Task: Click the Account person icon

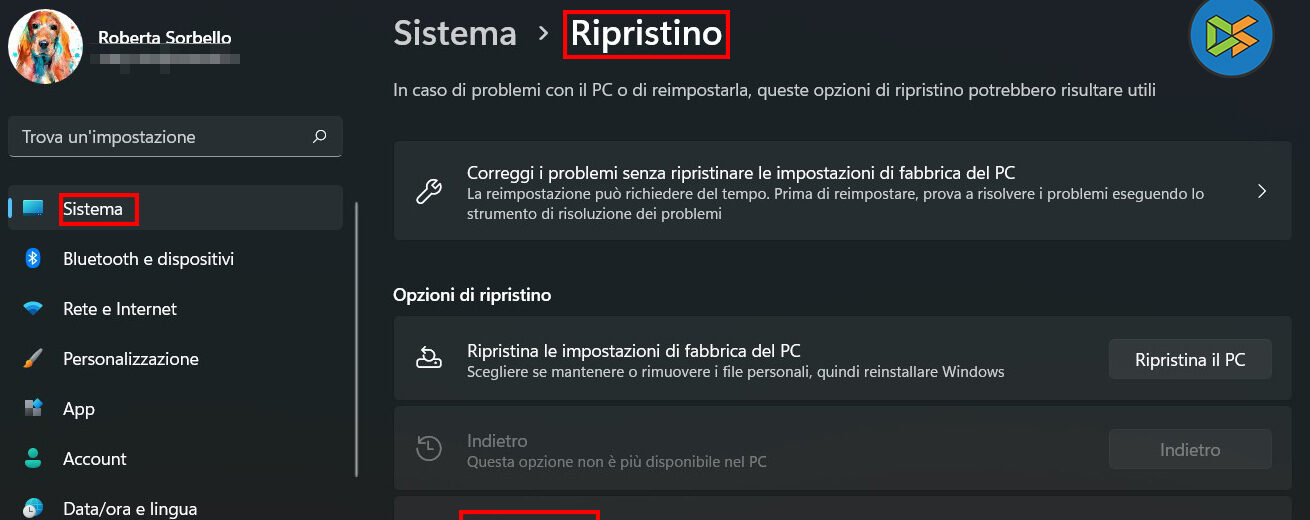Action: click(x=33, y=459)
